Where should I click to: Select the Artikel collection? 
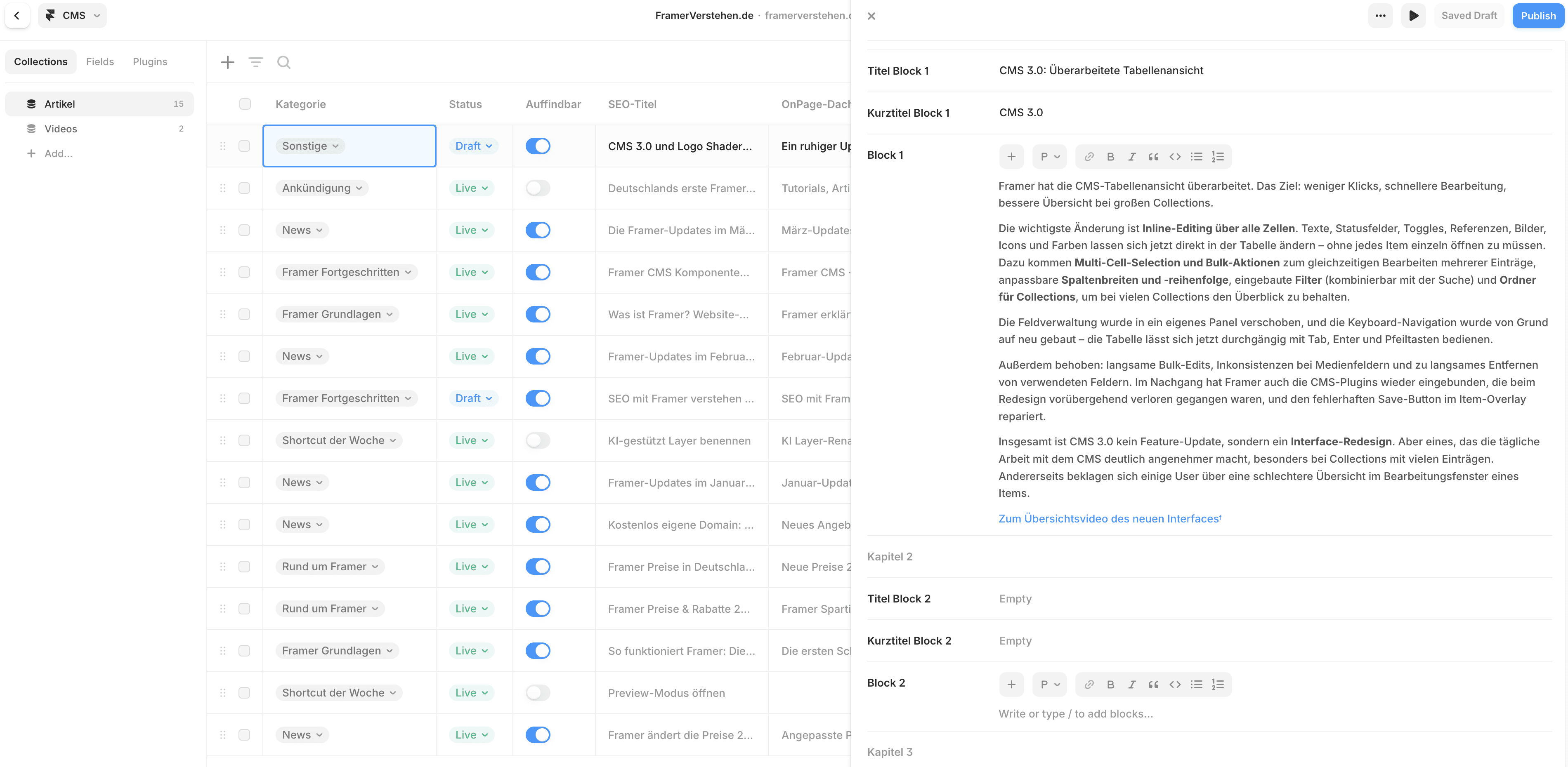click(x=99, y=104)
